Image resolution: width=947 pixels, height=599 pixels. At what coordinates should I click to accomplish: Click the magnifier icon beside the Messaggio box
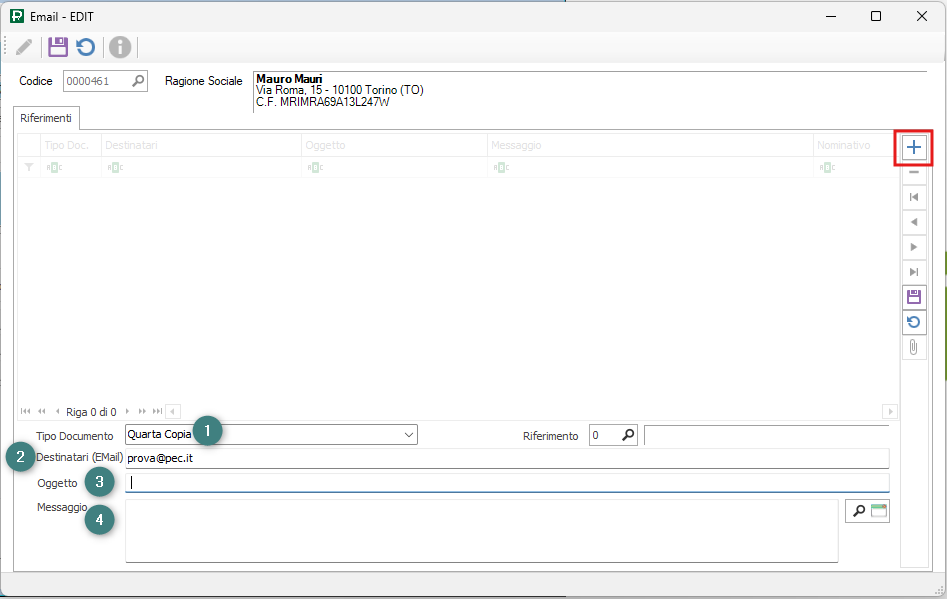pos(858,511)
